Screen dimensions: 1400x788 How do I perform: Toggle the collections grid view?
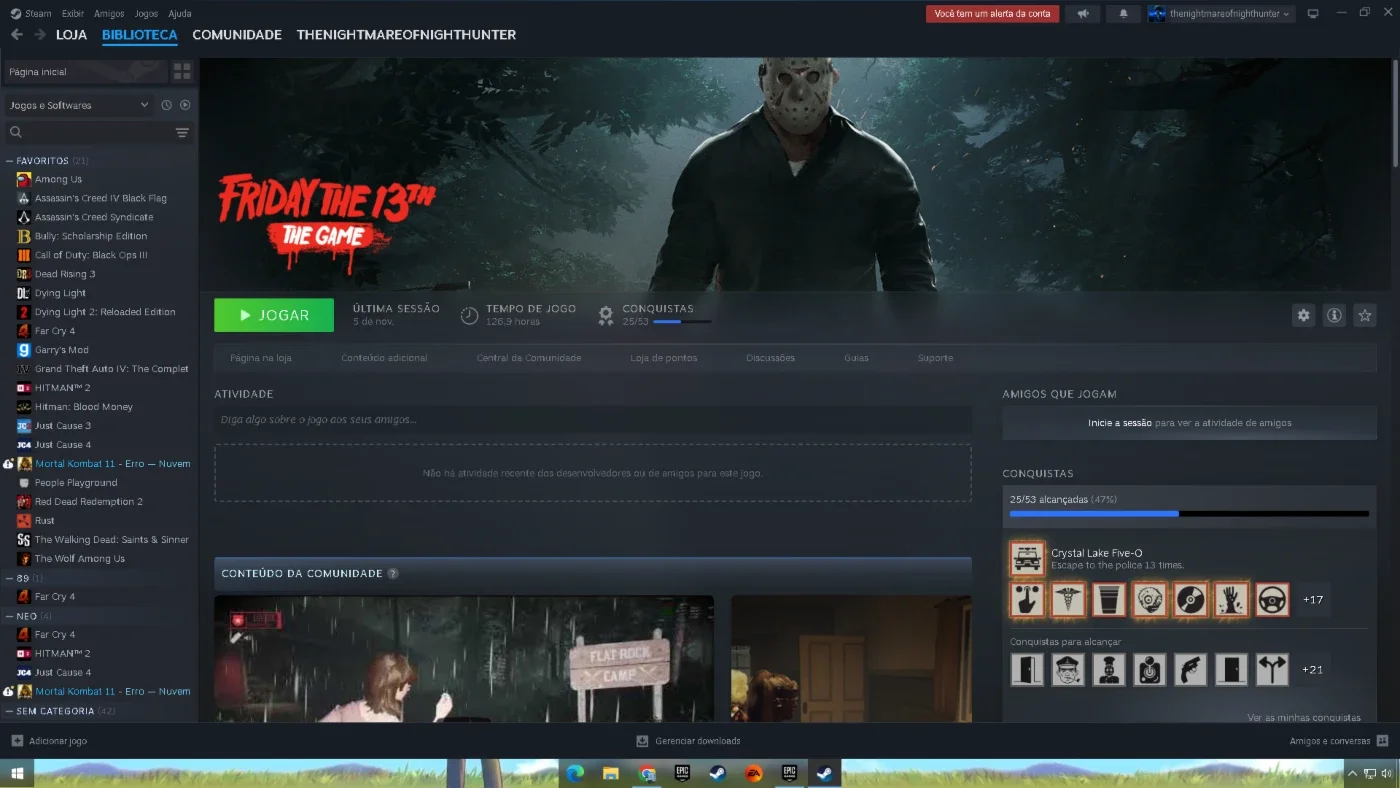pos(182,72)
